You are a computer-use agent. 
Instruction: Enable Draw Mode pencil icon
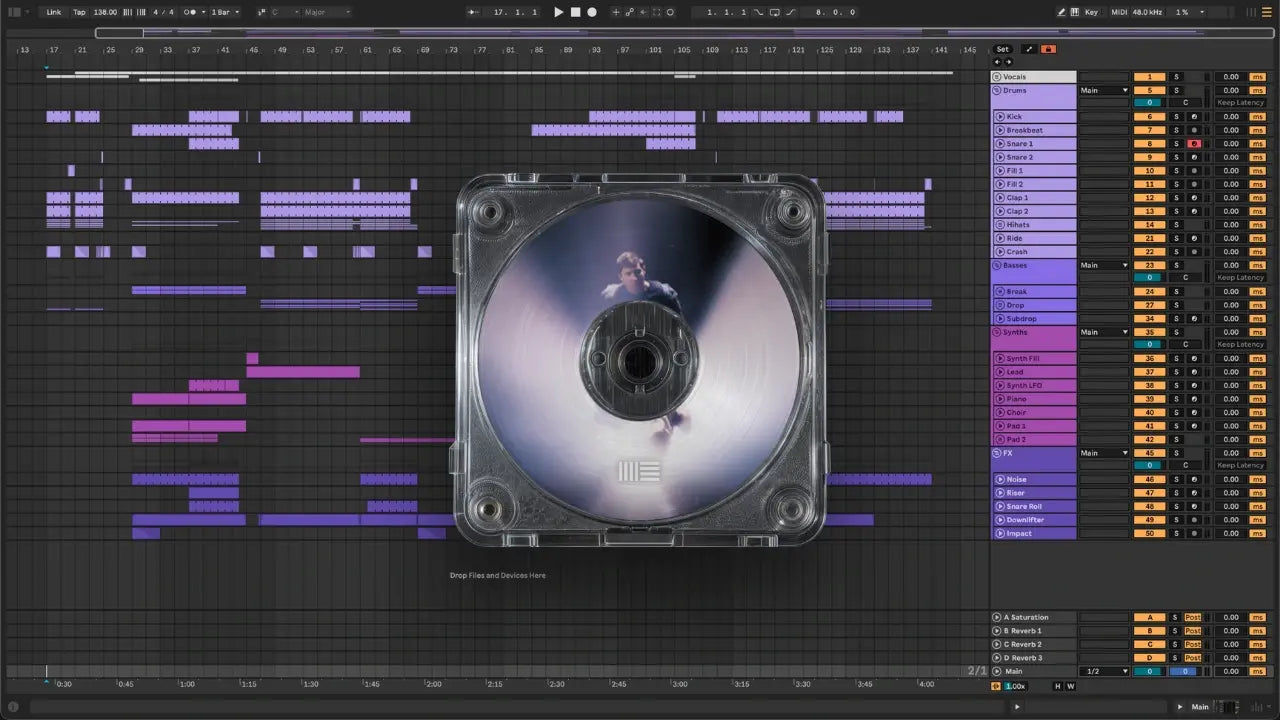[x=1062, y=12]
